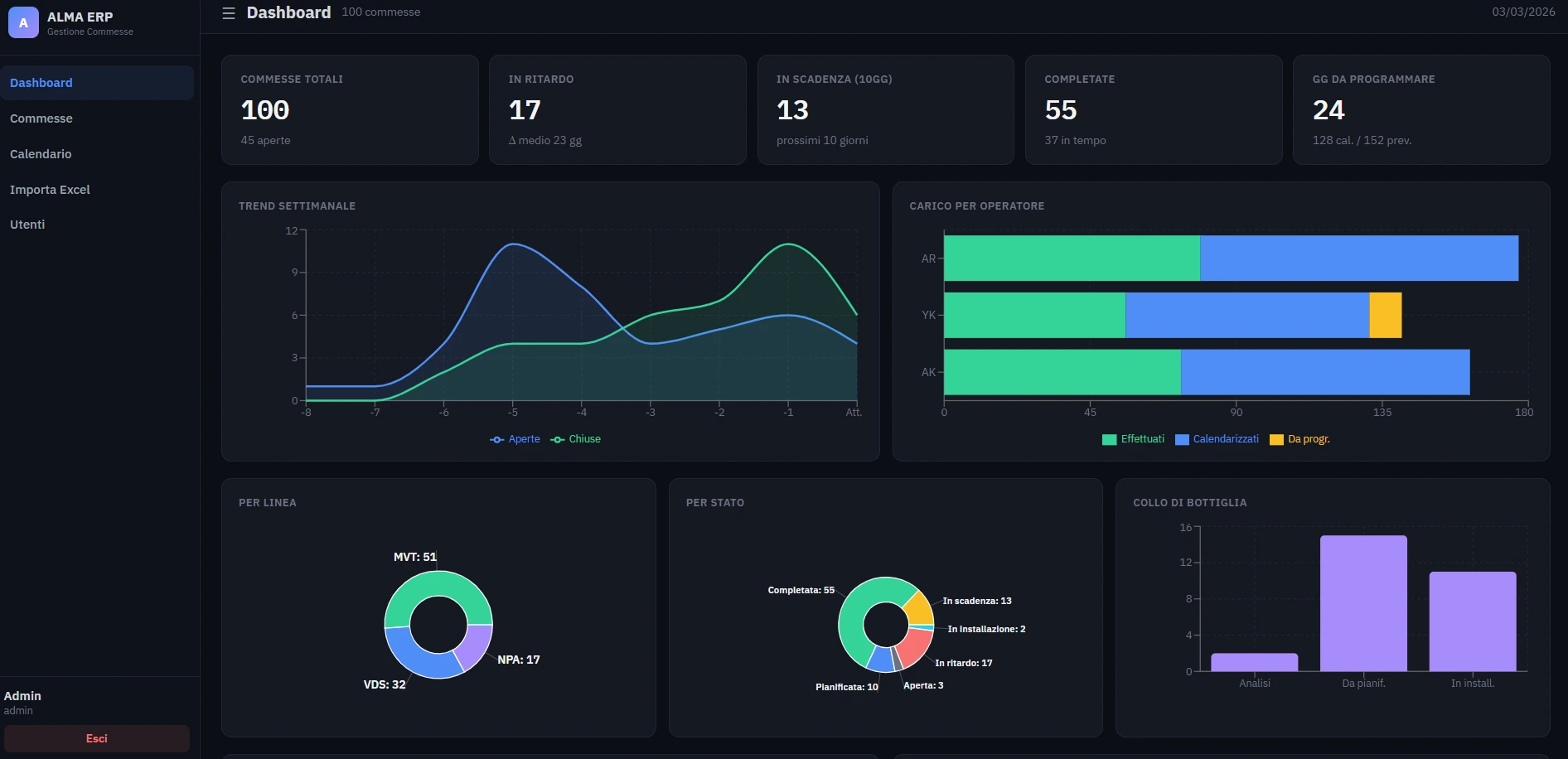
Task: Open the Utenti section
Action: click(x=97, y=225)
